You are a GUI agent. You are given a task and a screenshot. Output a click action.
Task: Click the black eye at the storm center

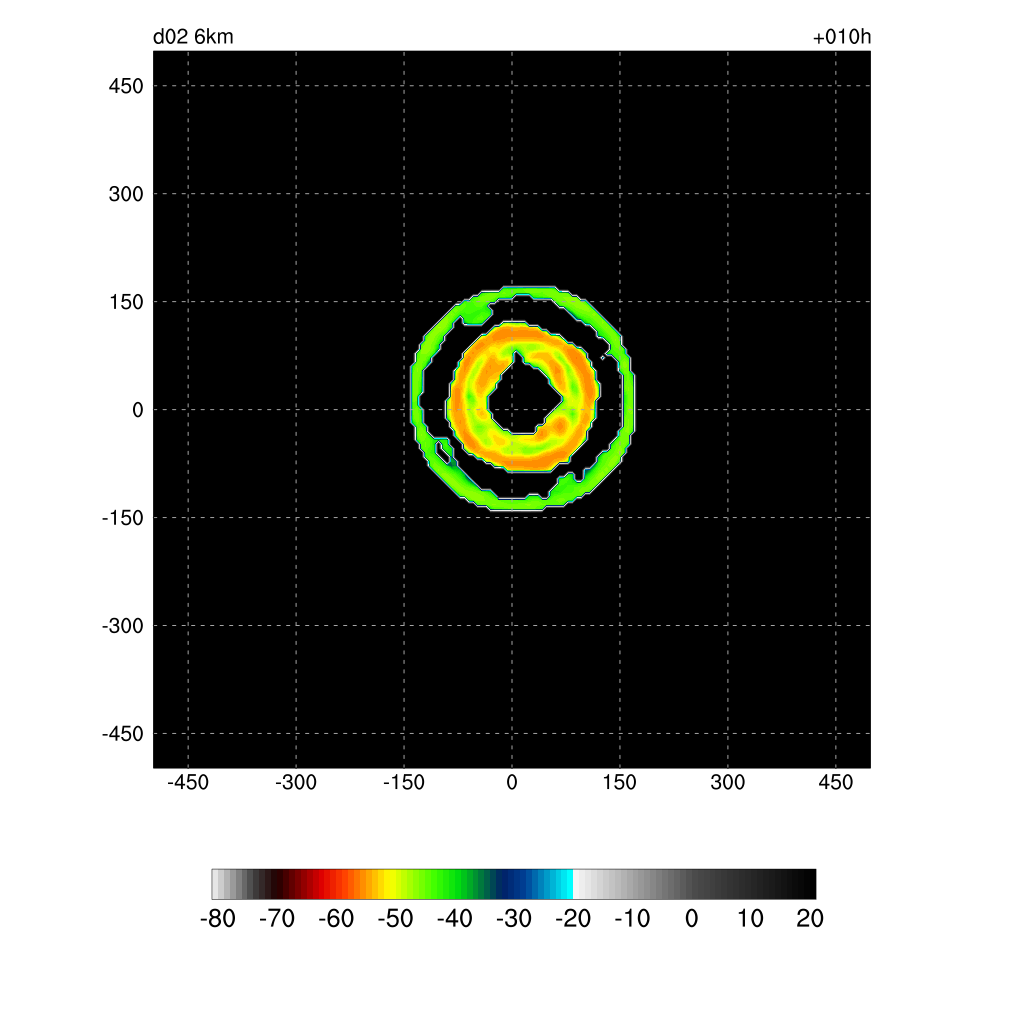pyautogui.click(x=522, y=398)
